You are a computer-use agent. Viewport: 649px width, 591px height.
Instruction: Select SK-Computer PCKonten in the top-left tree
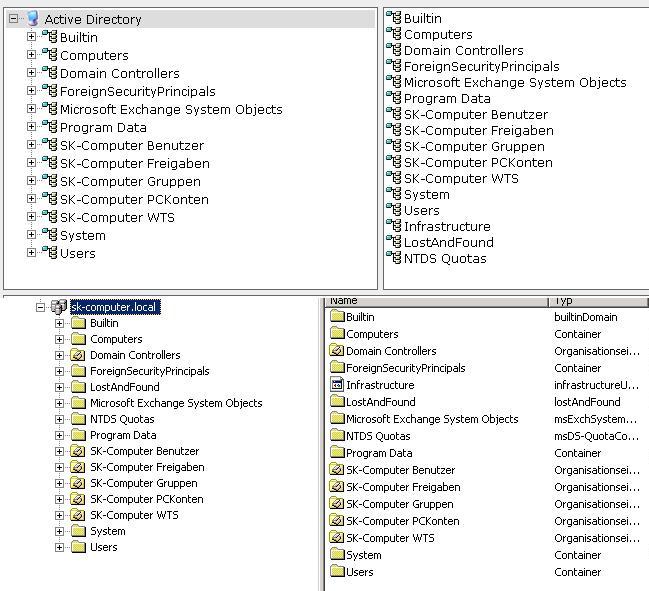pos(134,199)
